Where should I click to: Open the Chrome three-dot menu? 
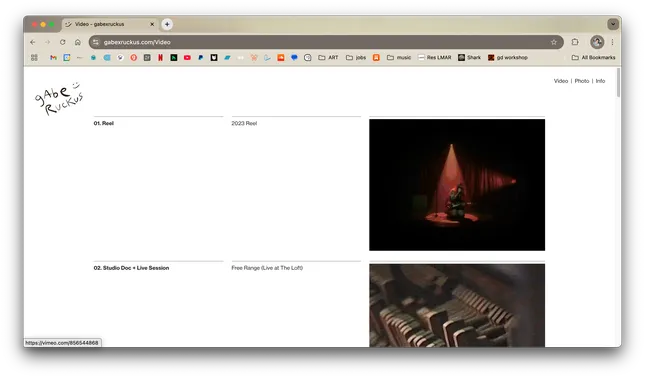click(x=612, y=42)
